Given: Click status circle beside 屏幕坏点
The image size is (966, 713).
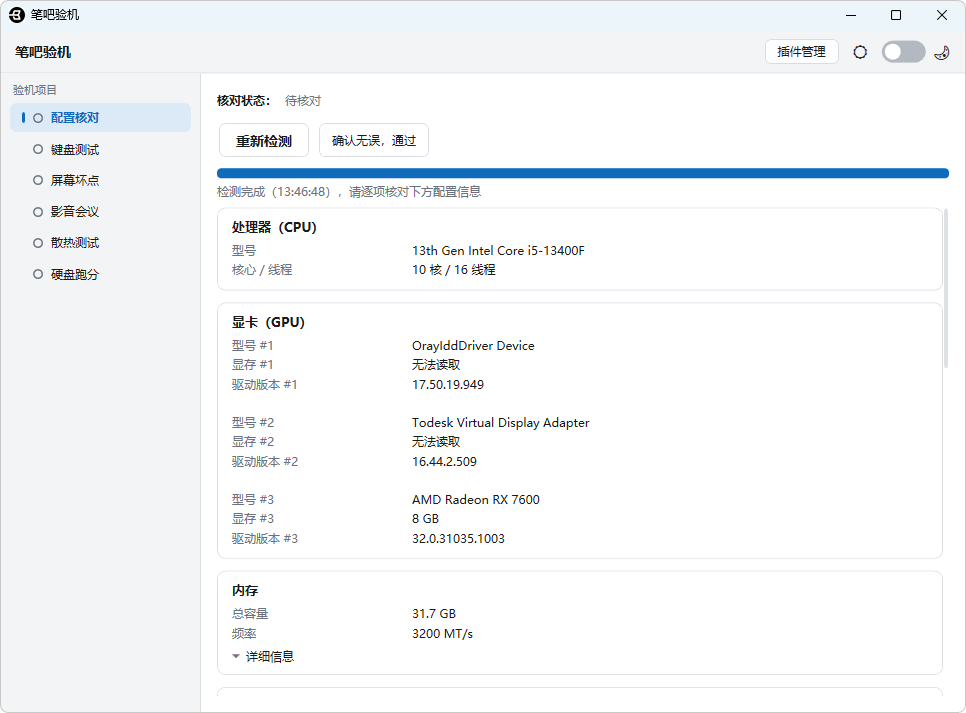Looking at the screenshot, I should 38,180.
